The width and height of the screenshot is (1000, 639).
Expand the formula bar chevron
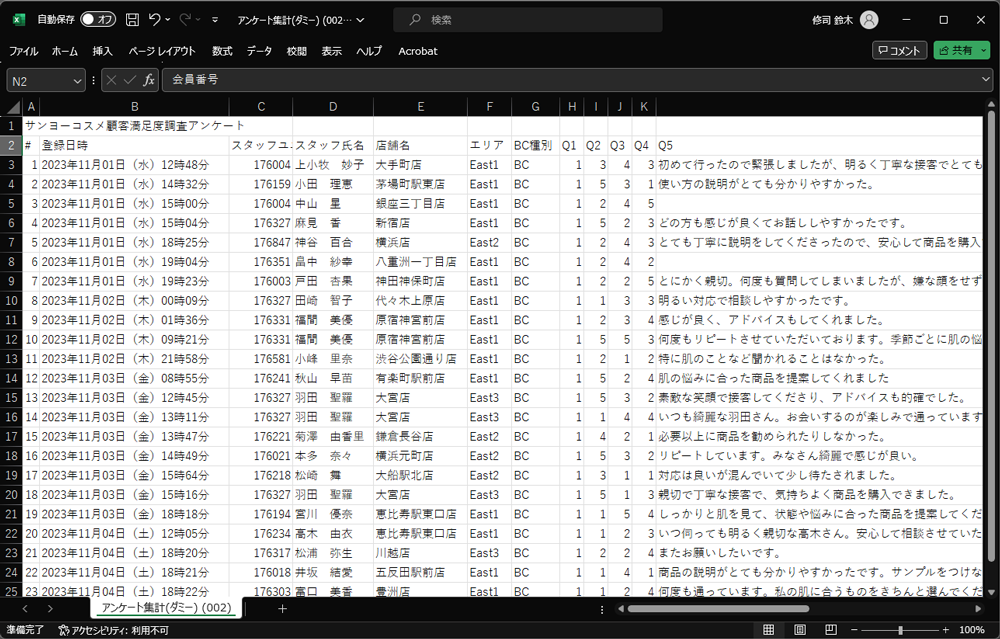pyautogui.click(x=985, y=80)
